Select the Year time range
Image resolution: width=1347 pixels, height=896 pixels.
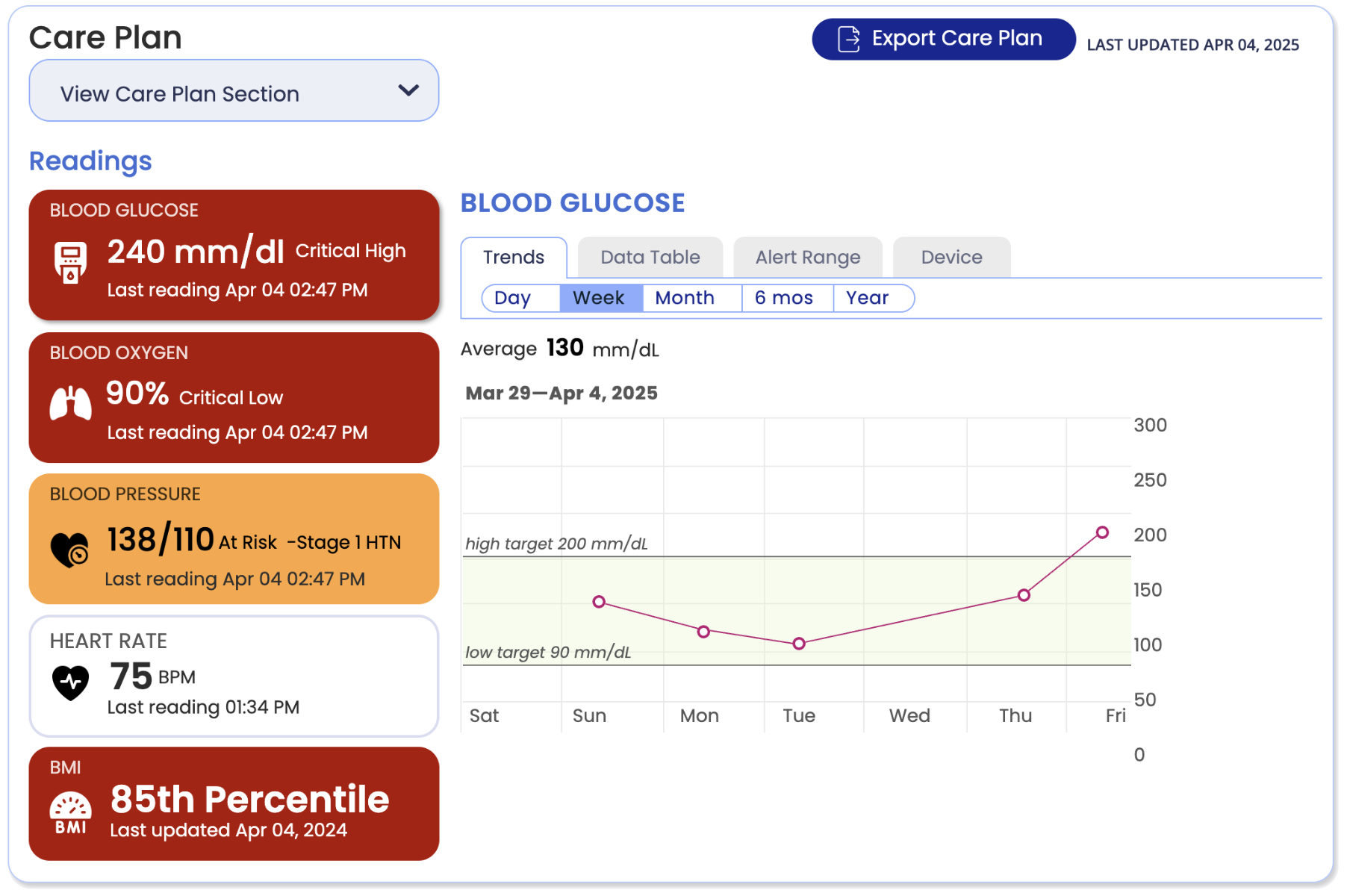868,297
